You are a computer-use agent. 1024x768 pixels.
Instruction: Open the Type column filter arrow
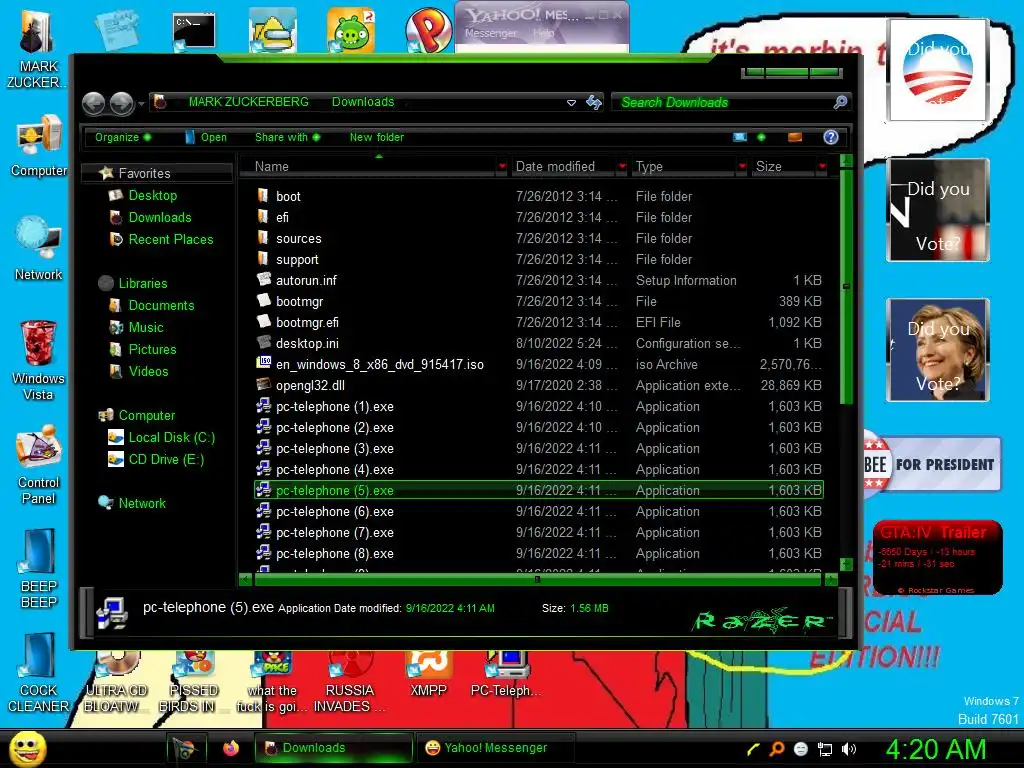(x=743, y=167)
